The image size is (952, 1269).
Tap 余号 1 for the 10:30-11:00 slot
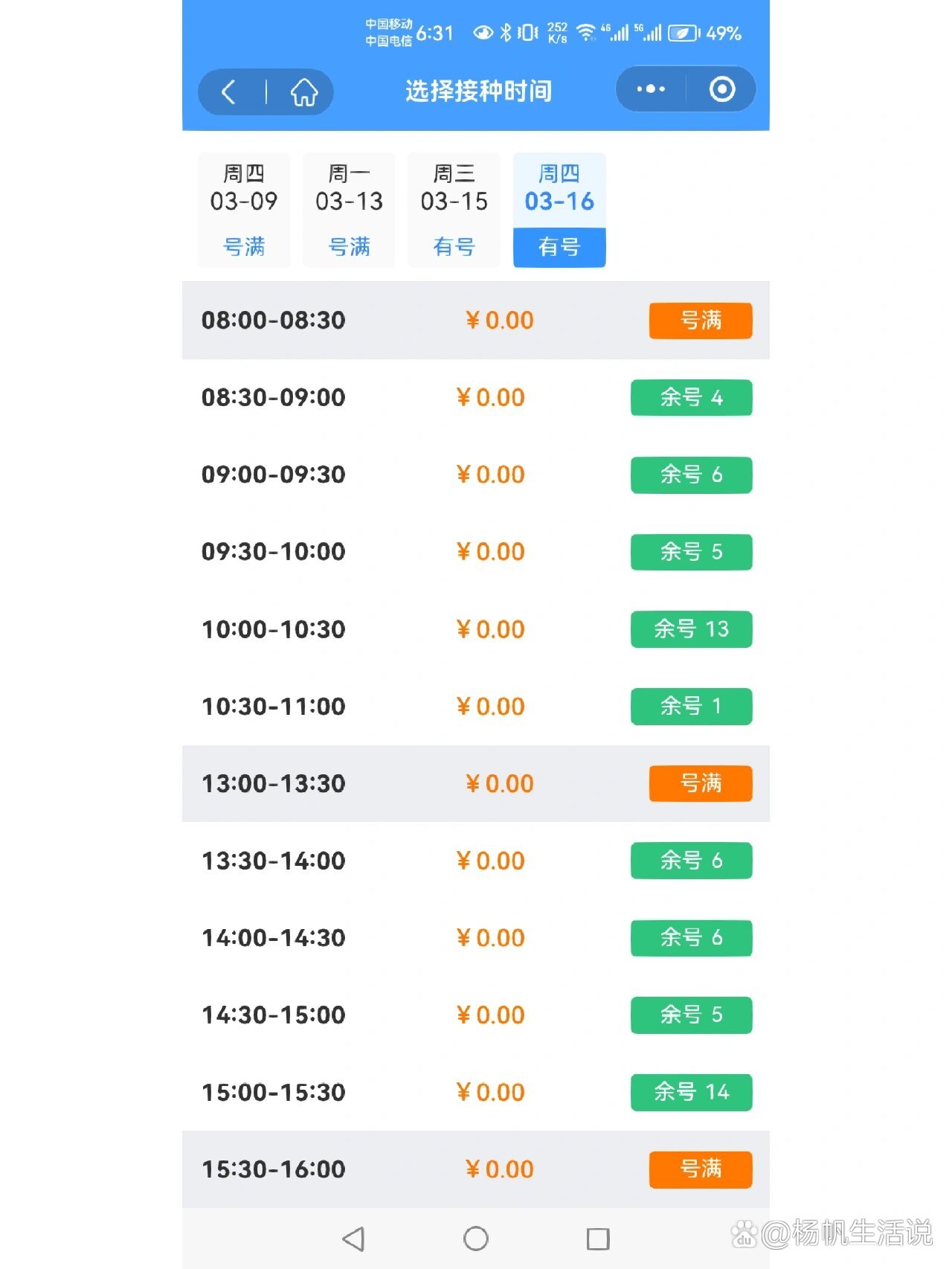pyautogui.click(x=691, y=707)
